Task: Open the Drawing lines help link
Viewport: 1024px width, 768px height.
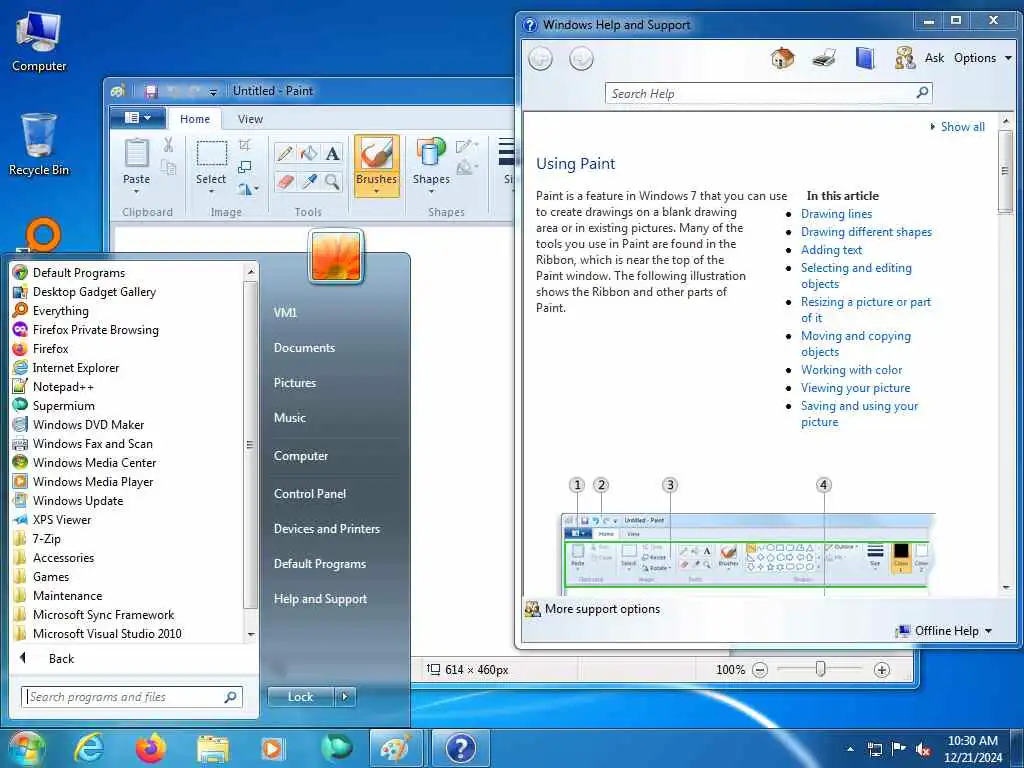Action: click(836, 214)
